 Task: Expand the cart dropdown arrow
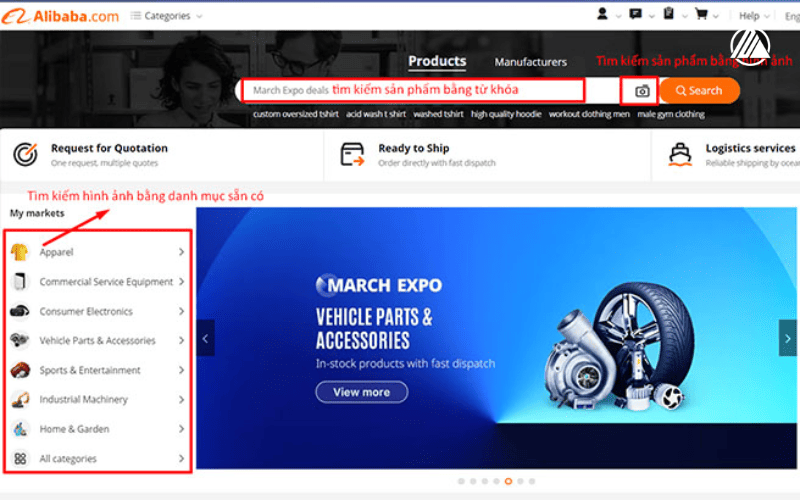pyautogui.click(x=715, y=16)
